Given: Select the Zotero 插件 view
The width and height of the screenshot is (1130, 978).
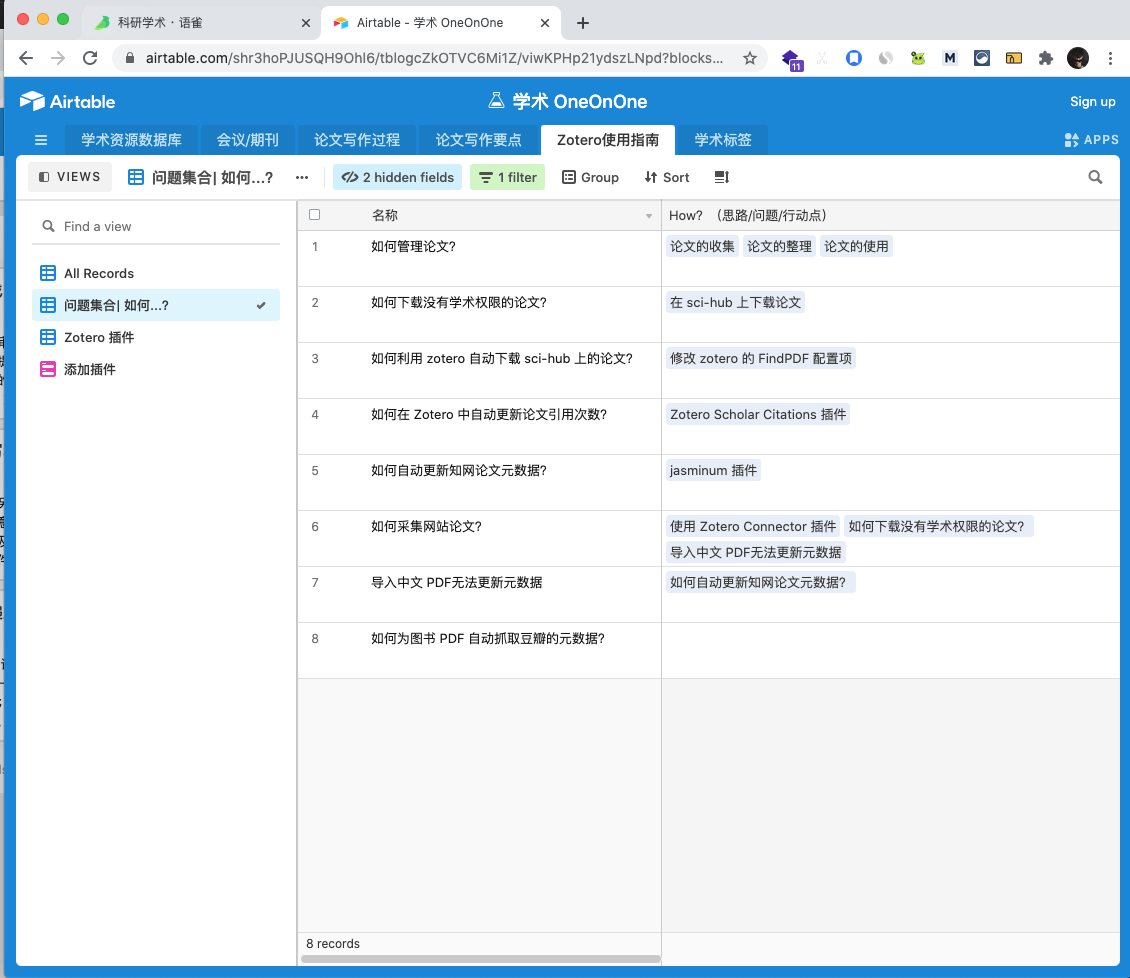Looking at the screenshot, I should point(156,337).
